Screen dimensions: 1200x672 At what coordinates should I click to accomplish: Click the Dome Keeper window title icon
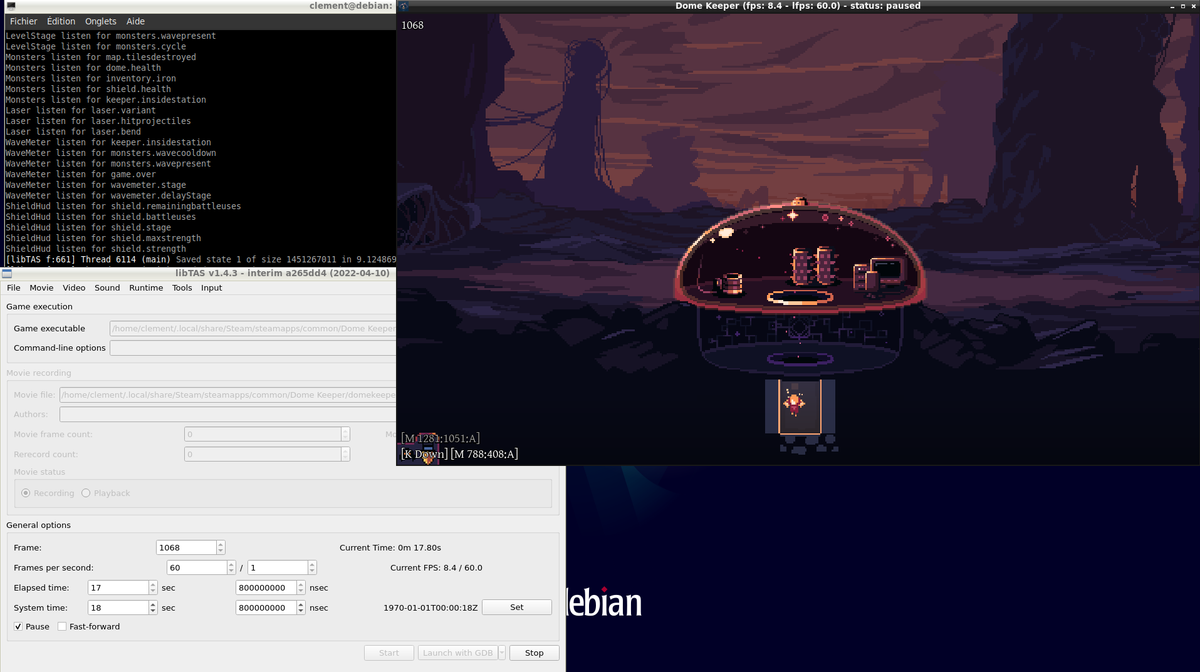(x=404, y=6)
